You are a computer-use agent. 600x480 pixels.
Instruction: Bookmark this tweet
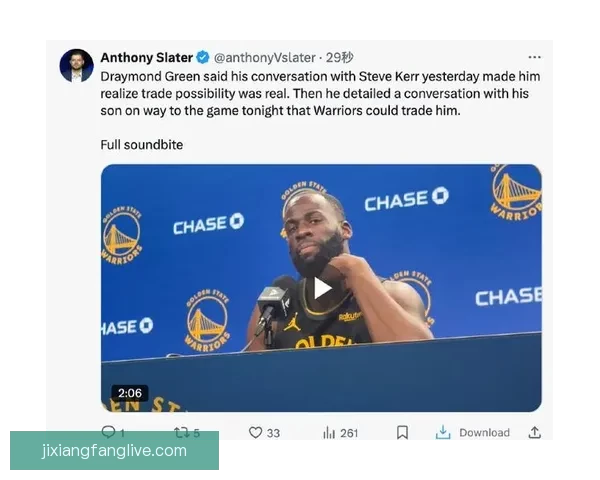(x=402, y=433)
